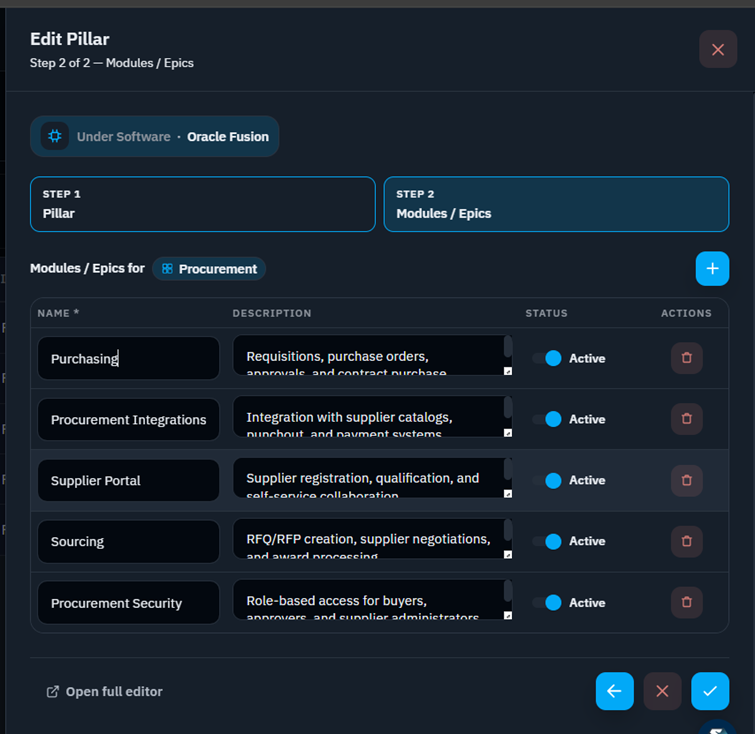Edit the Sourcing name field

tap(129, 541)
